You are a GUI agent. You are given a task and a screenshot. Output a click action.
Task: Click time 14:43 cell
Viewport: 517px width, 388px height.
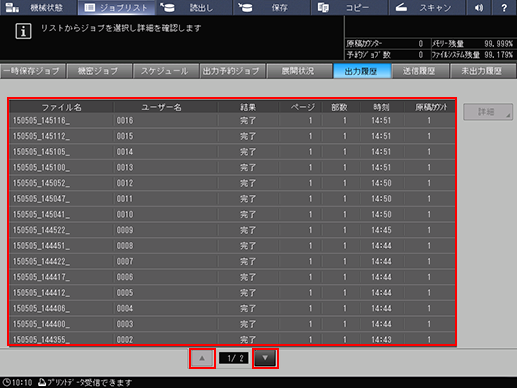[382, 339]
